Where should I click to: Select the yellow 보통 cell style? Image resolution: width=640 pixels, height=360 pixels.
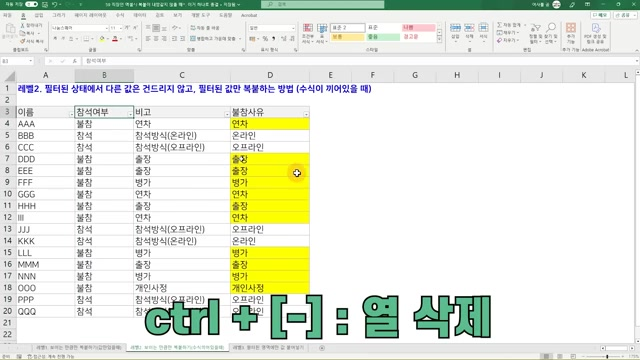[x=347, y=37]
